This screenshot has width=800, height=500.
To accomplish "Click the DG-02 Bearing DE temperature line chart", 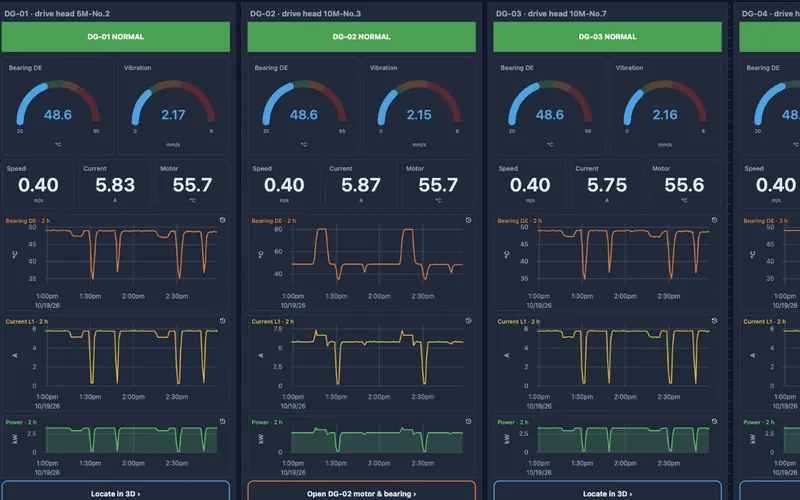I will (x=378, y=254).
